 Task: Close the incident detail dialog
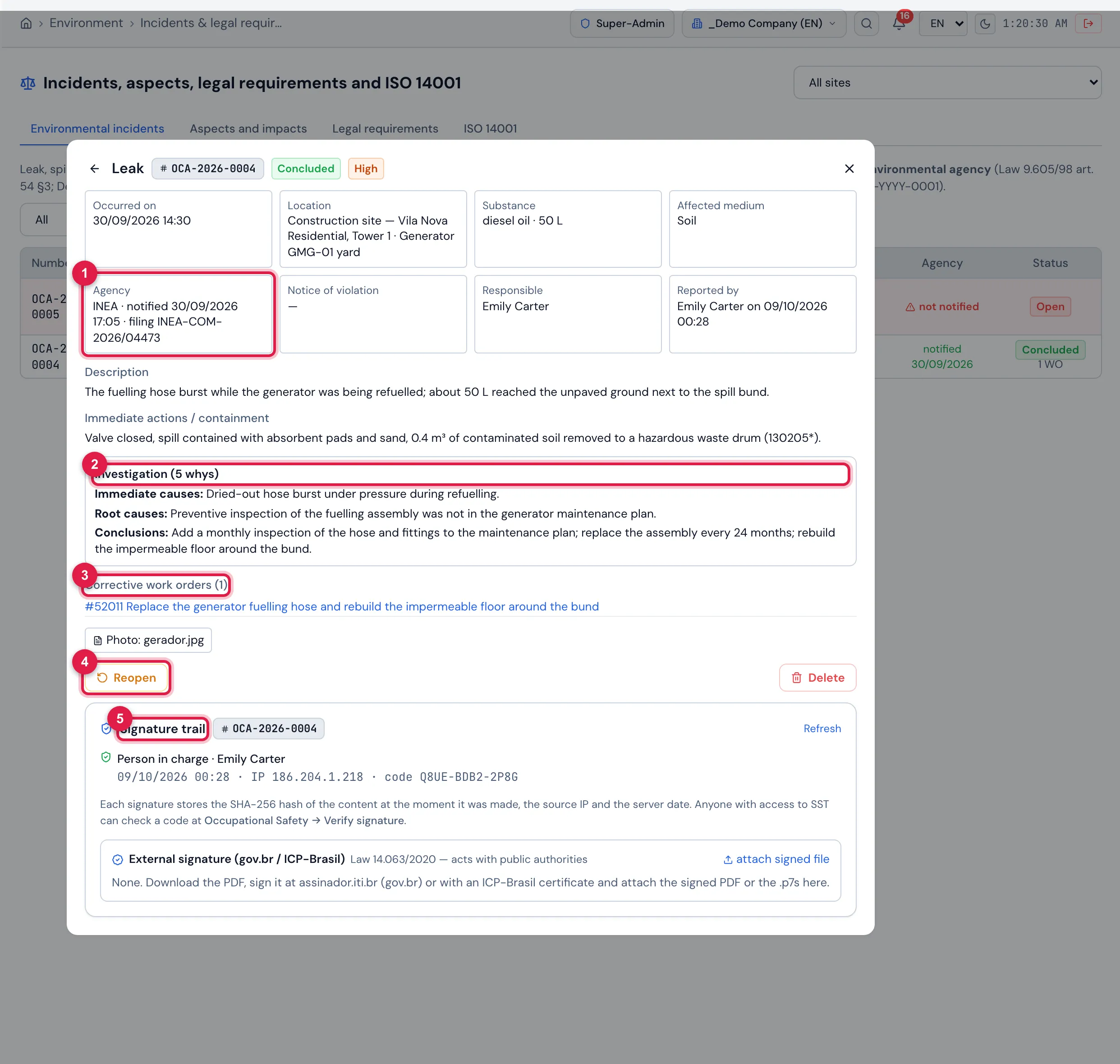tap(849, 169)
